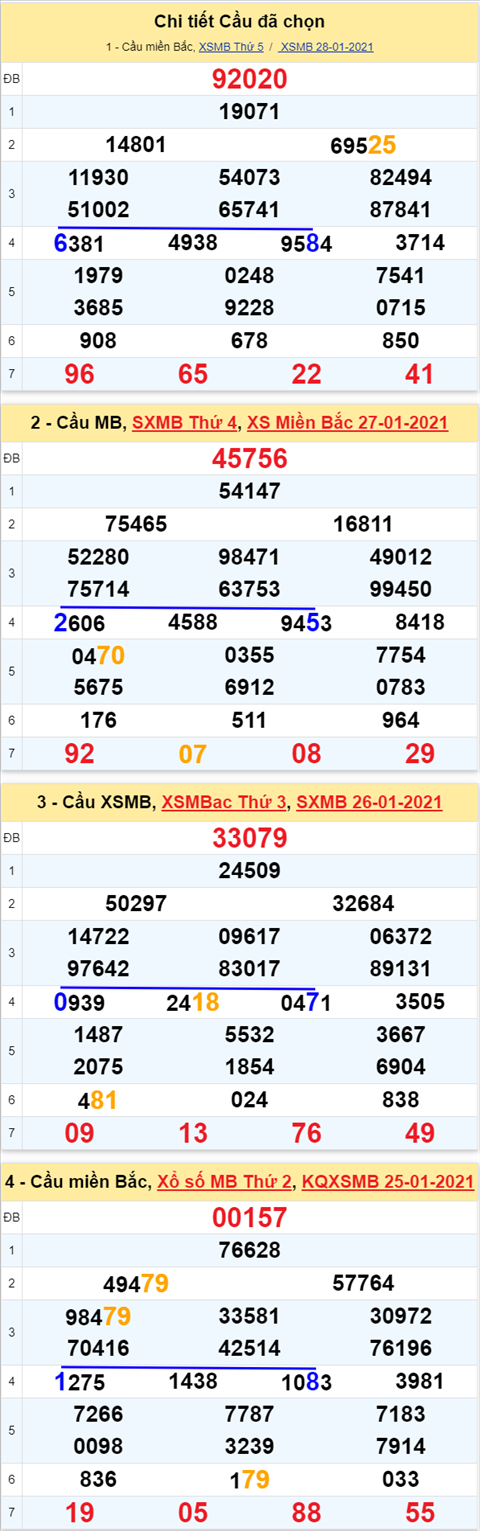
Task: Click the orange 07 in prize 7
Action: 193,754
